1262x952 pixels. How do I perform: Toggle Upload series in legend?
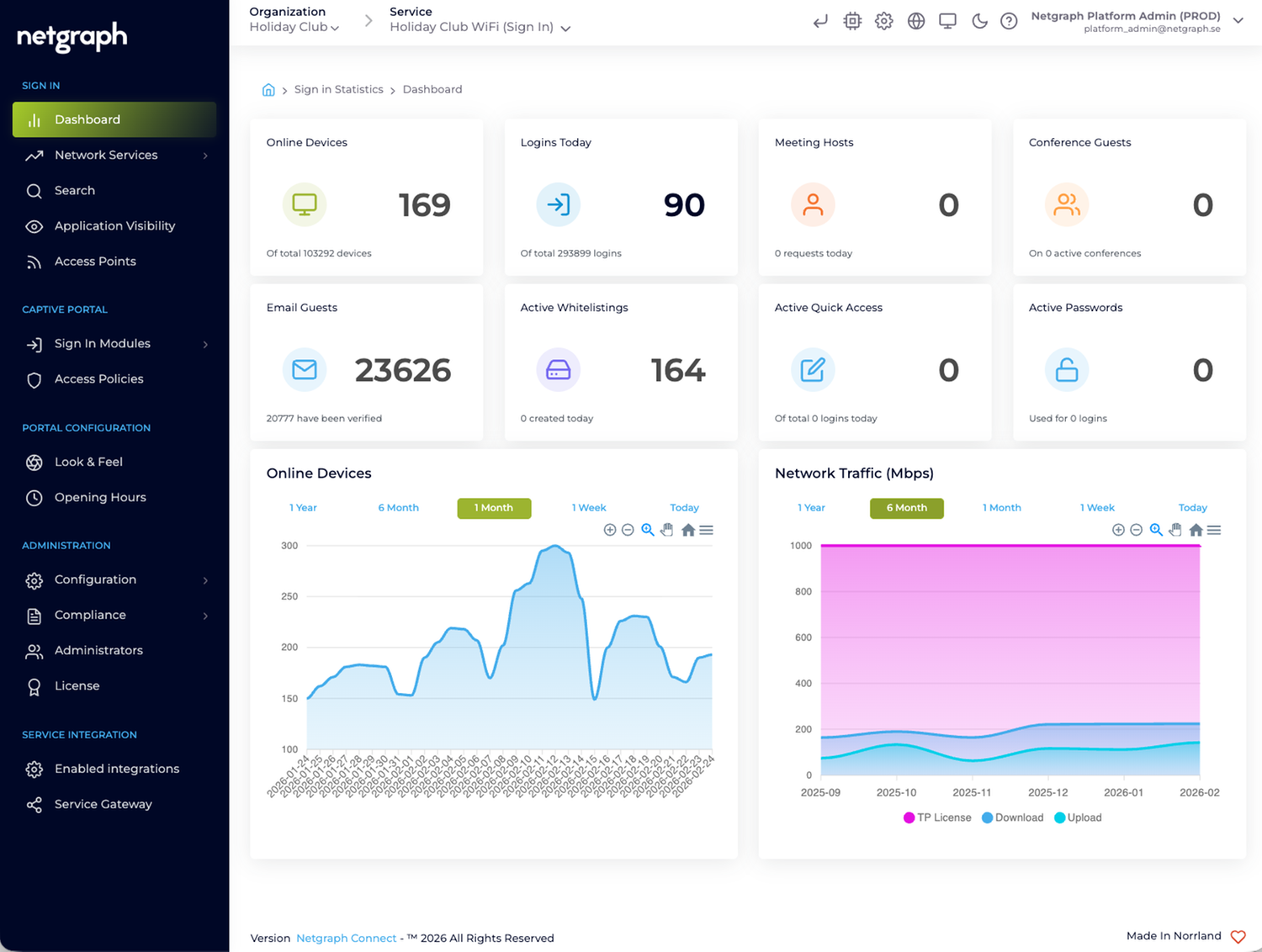tap(1078, 817)
